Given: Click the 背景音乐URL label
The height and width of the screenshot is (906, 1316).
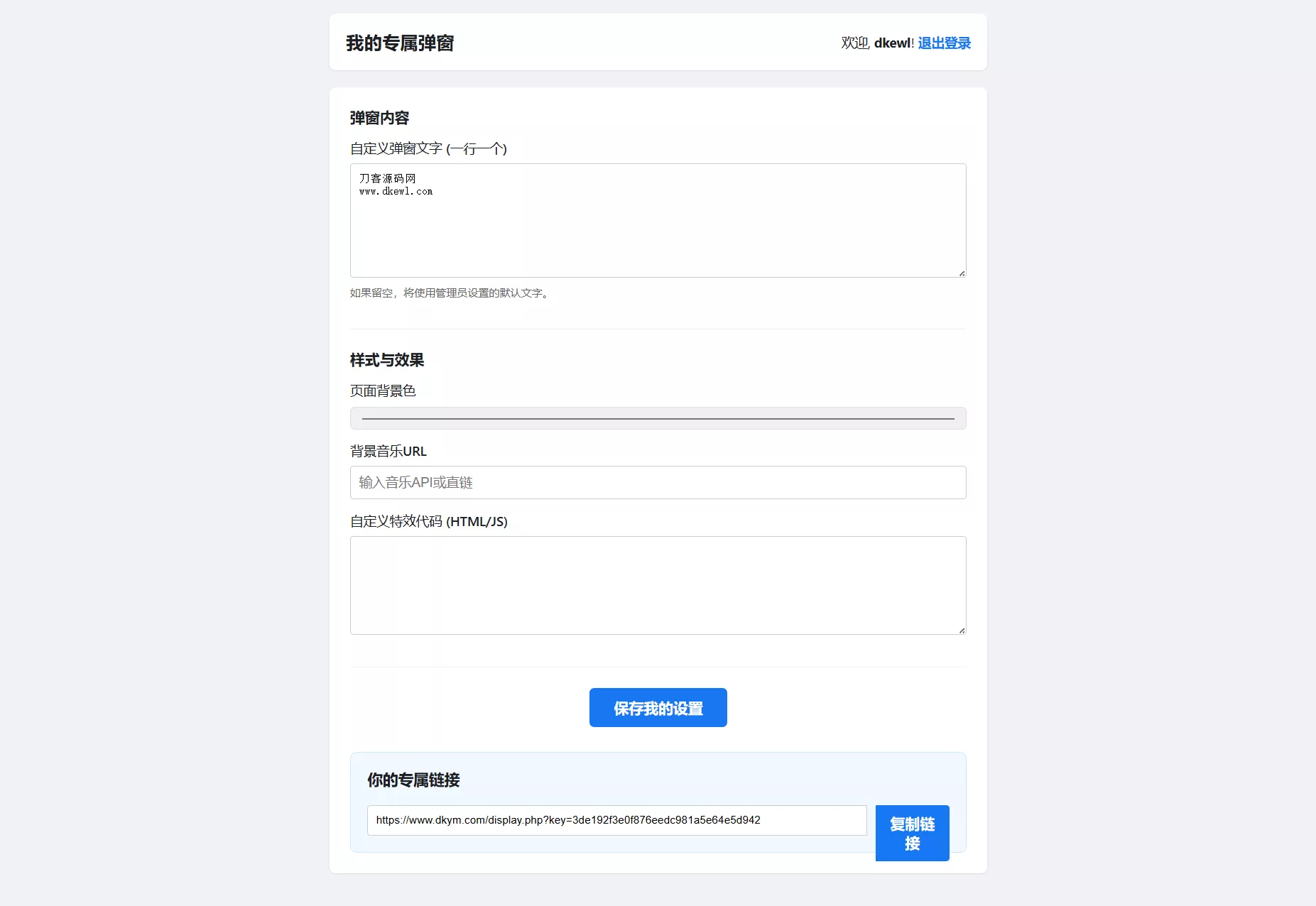Looking at the screenshot, I should pyautogui.click(x=388, y=451).
